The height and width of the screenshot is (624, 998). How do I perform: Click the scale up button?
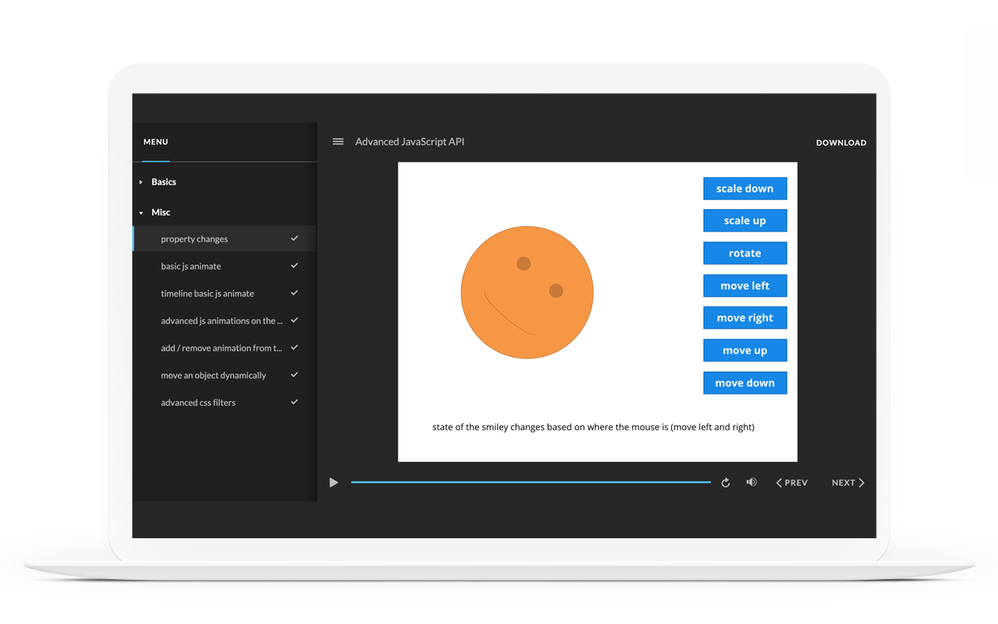point(745,220)
